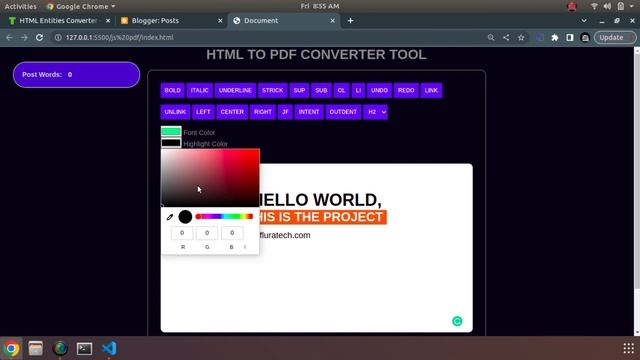
Task: Click the LINK button
Action: 431,90
